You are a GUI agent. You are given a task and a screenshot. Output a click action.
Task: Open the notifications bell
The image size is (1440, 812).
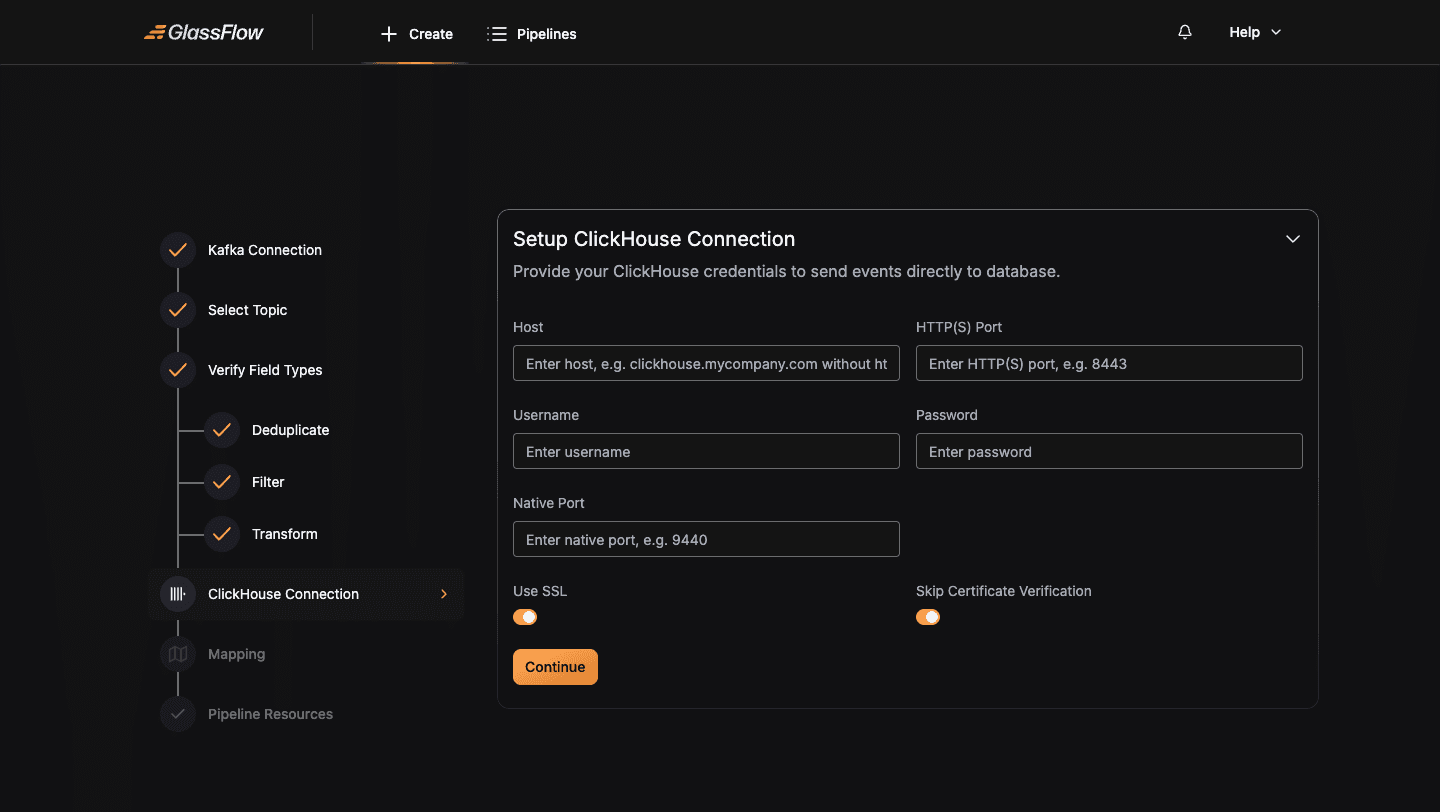click(1185, 32)
